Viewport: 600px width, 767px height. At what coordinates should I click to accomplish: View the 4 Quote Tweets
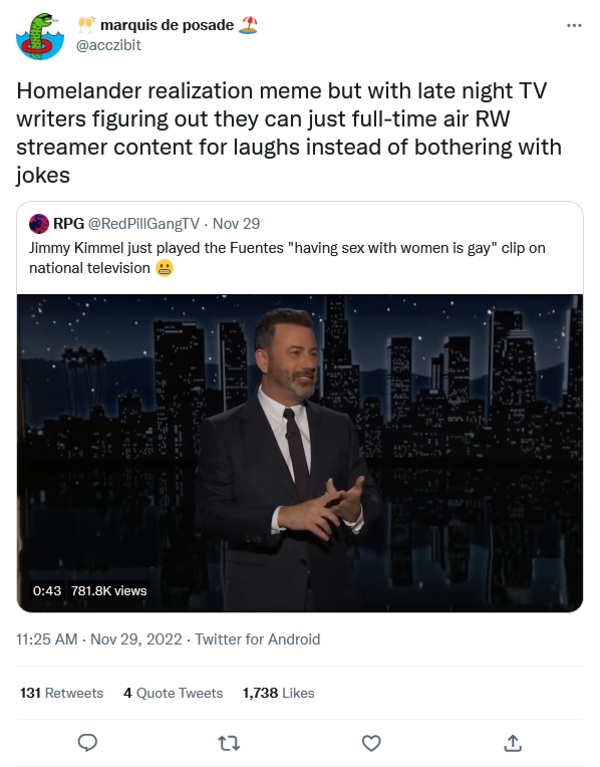(x=173, y=692)
